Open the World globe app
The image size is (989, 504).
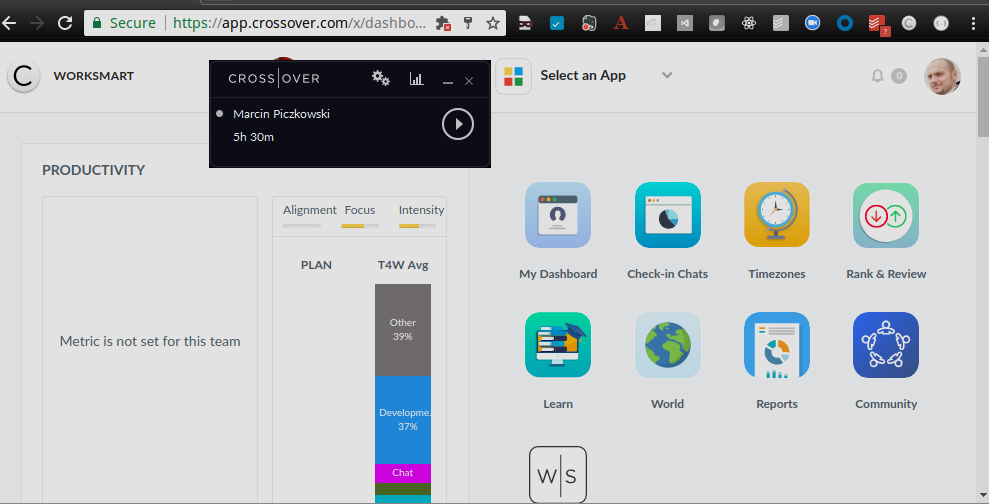667,345
